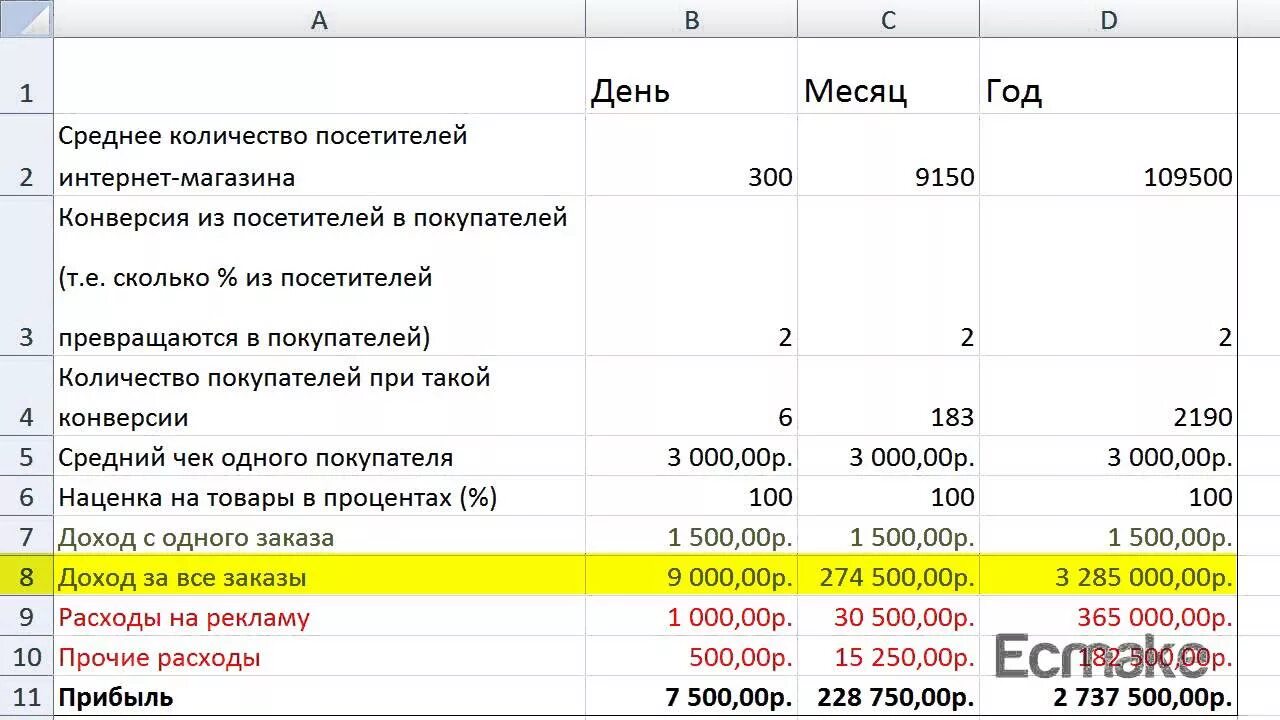Select column header D labeled Год

pos(1108,19)
